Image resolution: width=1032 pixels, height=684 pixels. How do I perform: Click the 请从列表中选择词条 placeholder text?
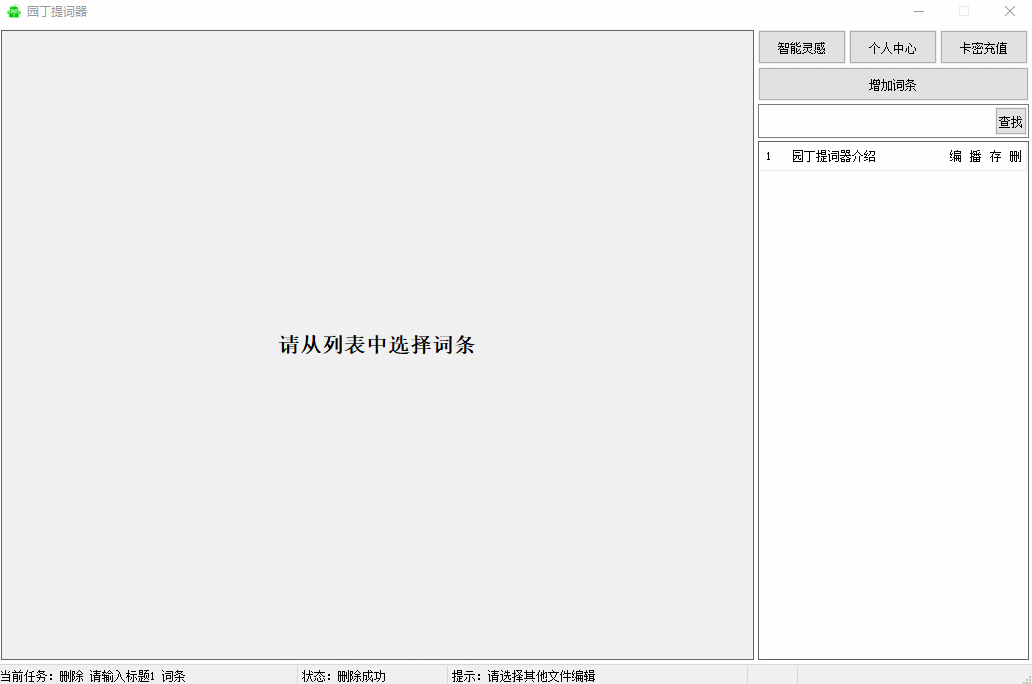tap(377, 345)
